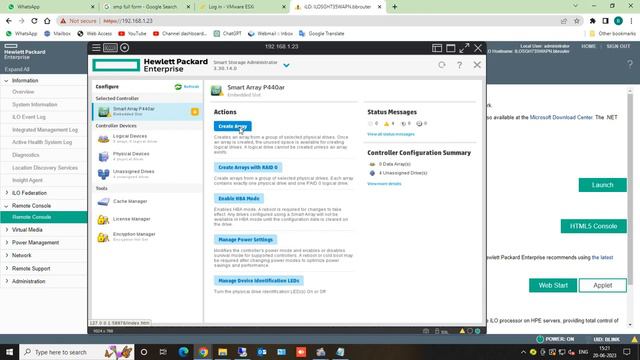The height and width of the screenshot is (360, 640).
Task: Expand the Remote Support section
Action: point(31,269)
